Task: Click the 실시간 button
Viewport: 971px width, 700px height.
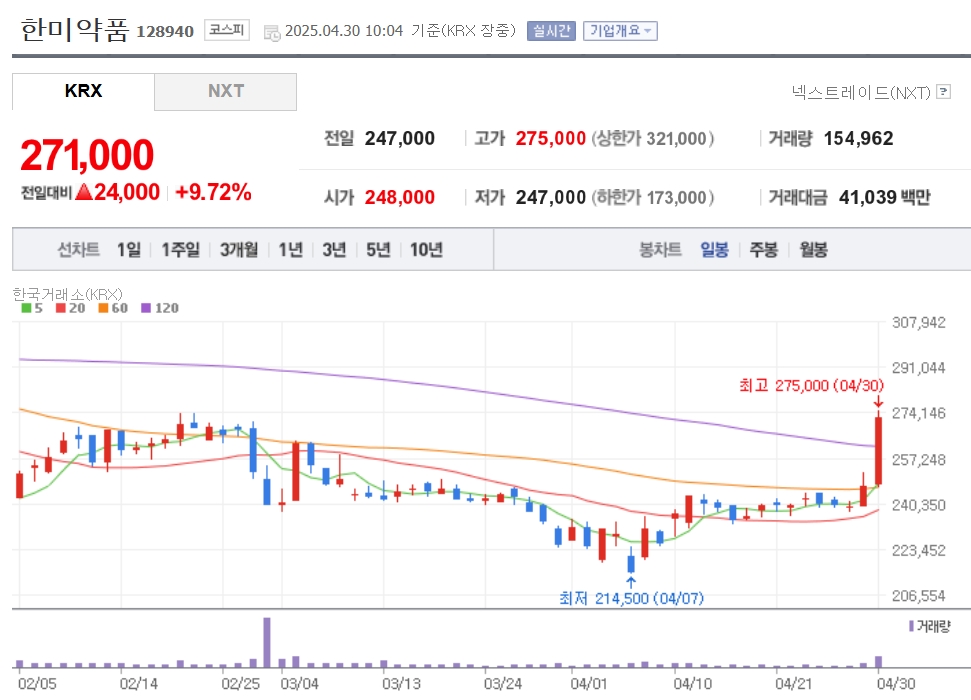Action: tap(551, 31)
